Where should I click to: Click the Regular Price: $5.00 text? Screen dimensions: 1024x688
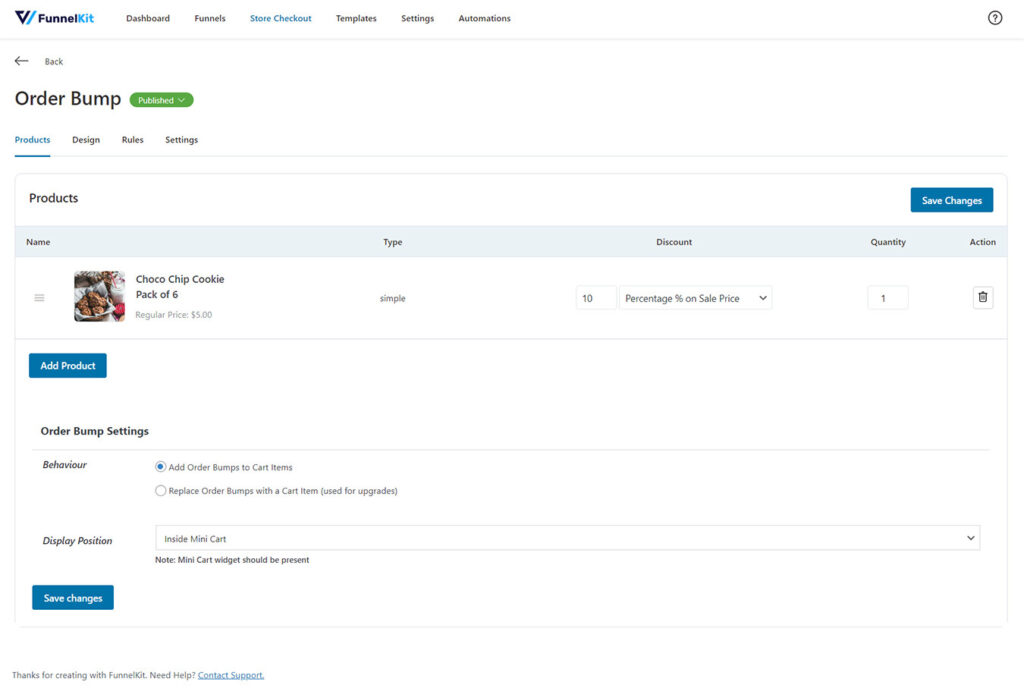(174, 315)
